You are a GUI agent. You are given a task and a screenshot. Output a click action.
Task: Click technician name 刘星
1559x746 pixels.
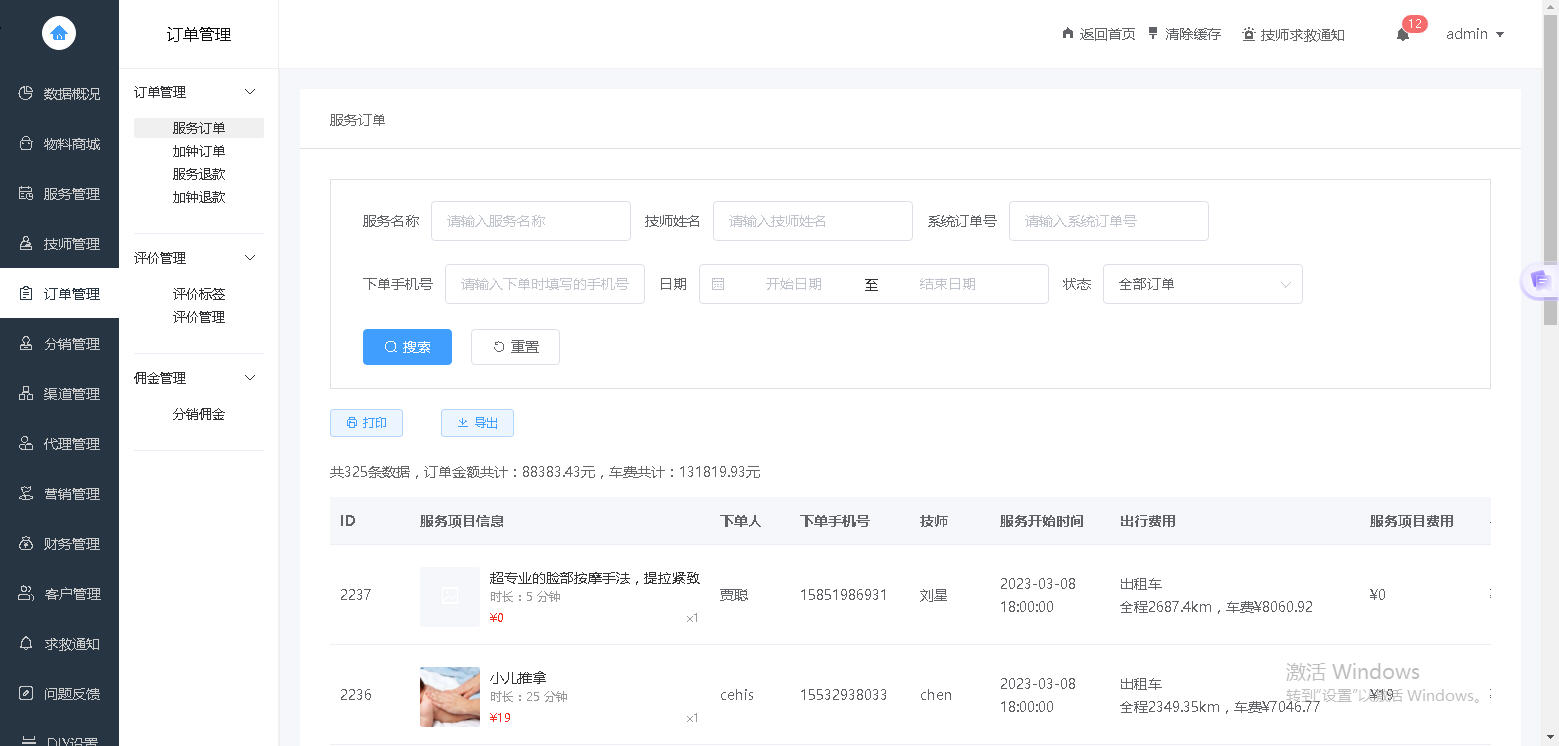[x=934, y=595]
